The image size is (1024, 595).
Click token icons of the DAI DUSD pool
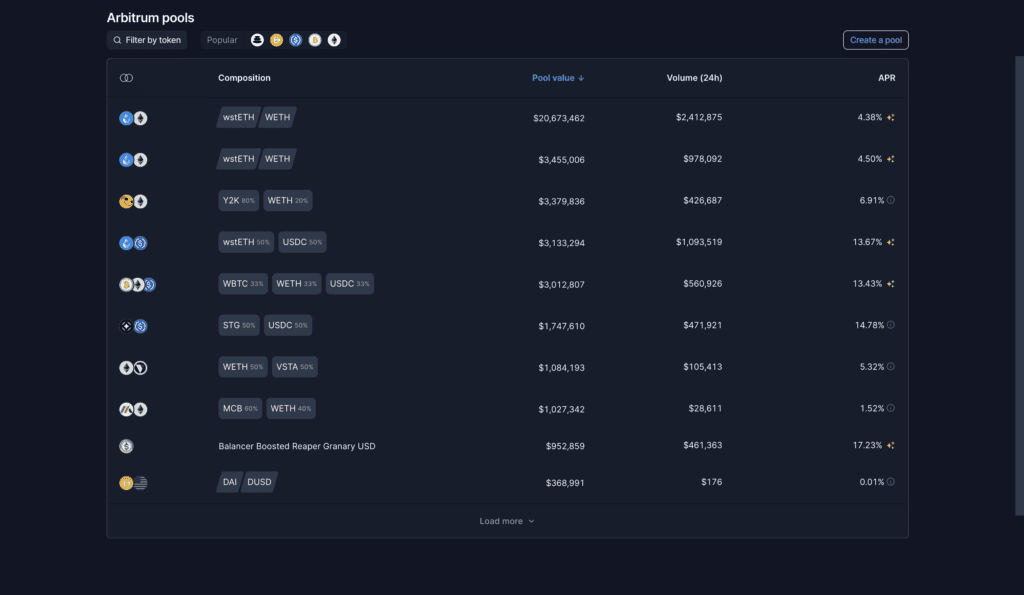(x=133, y=483)
